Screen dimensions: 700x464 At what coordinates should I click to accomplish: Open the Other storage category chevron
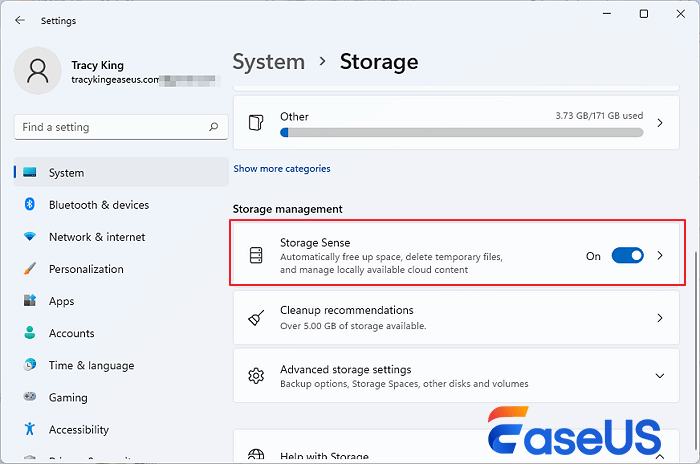(659, 123)
